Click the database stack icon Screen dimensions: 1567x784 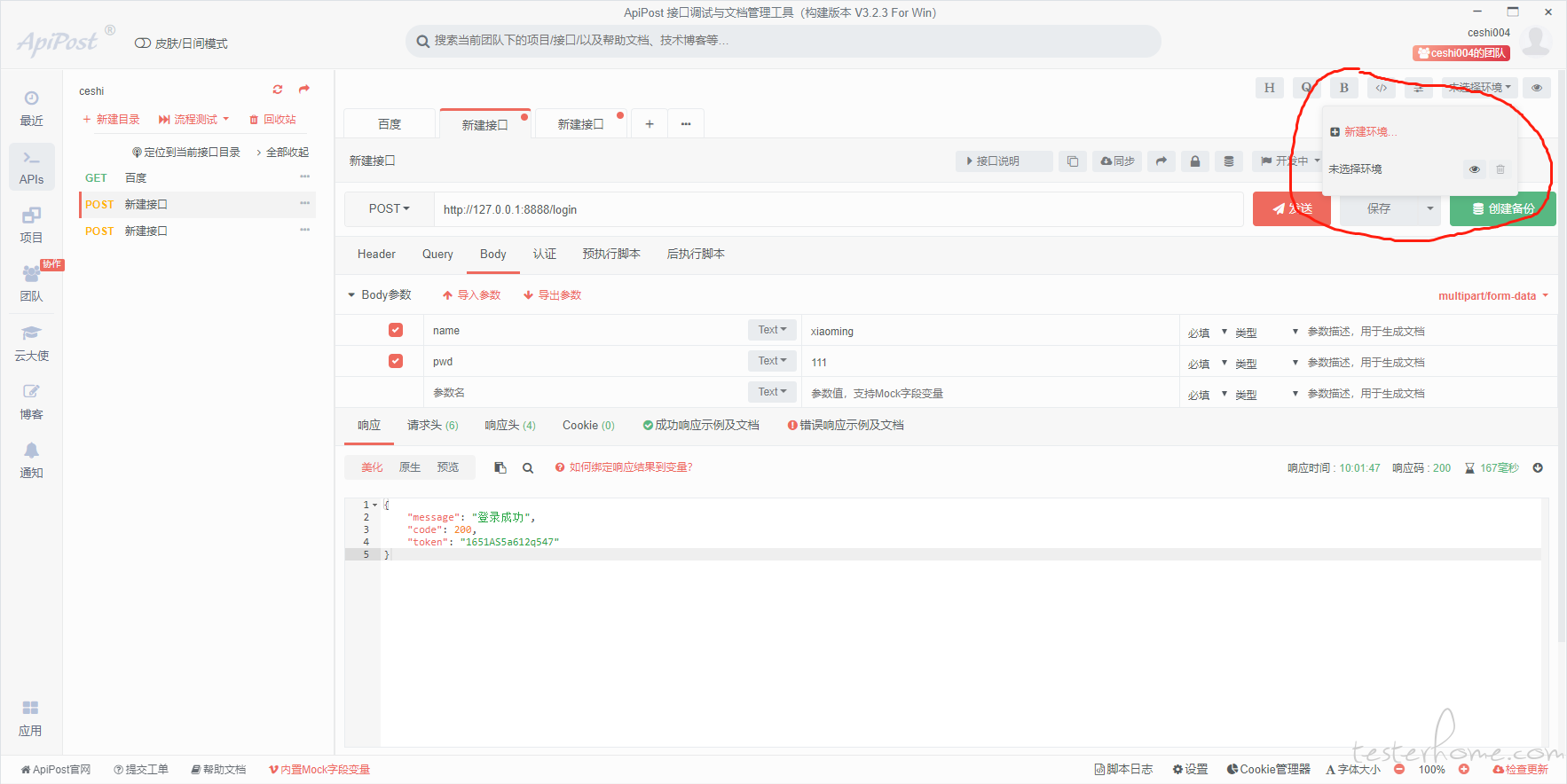point(1229,161)
